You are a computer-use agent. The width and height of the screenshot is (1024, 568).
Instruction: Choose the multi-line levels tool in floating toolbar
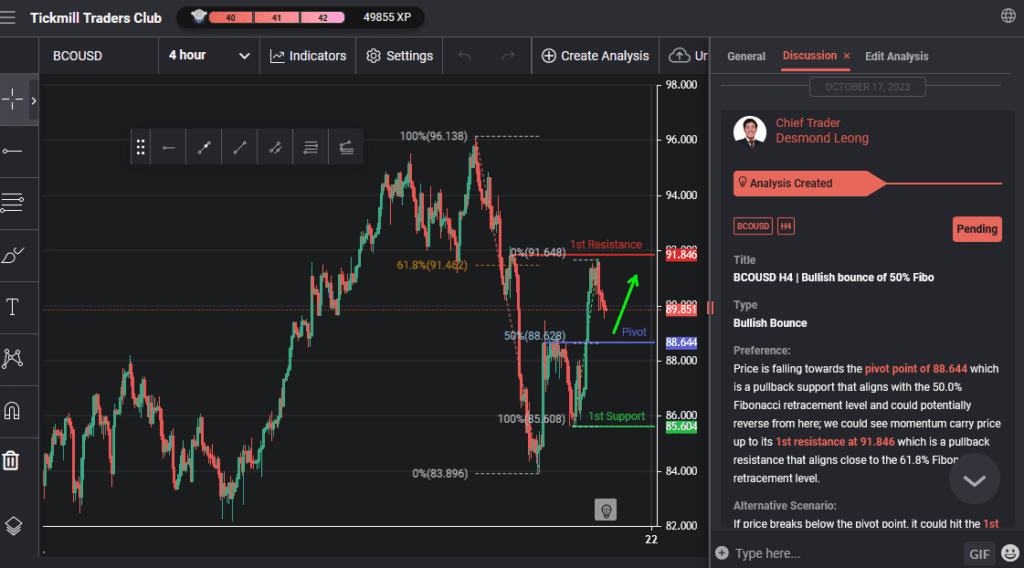pos(311,148)
